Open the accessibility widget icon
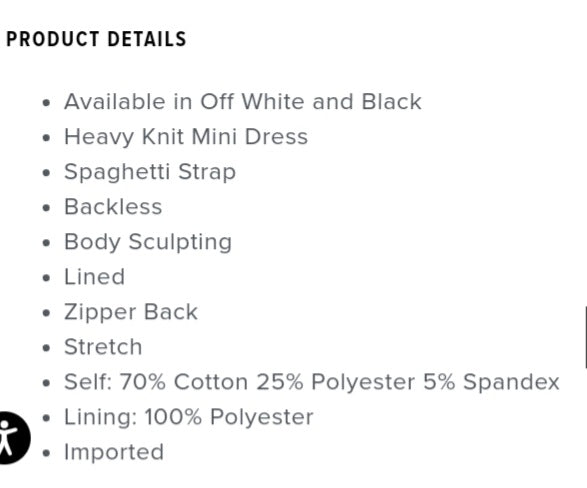This screenshot has height=488, width=587. [13, 438]
